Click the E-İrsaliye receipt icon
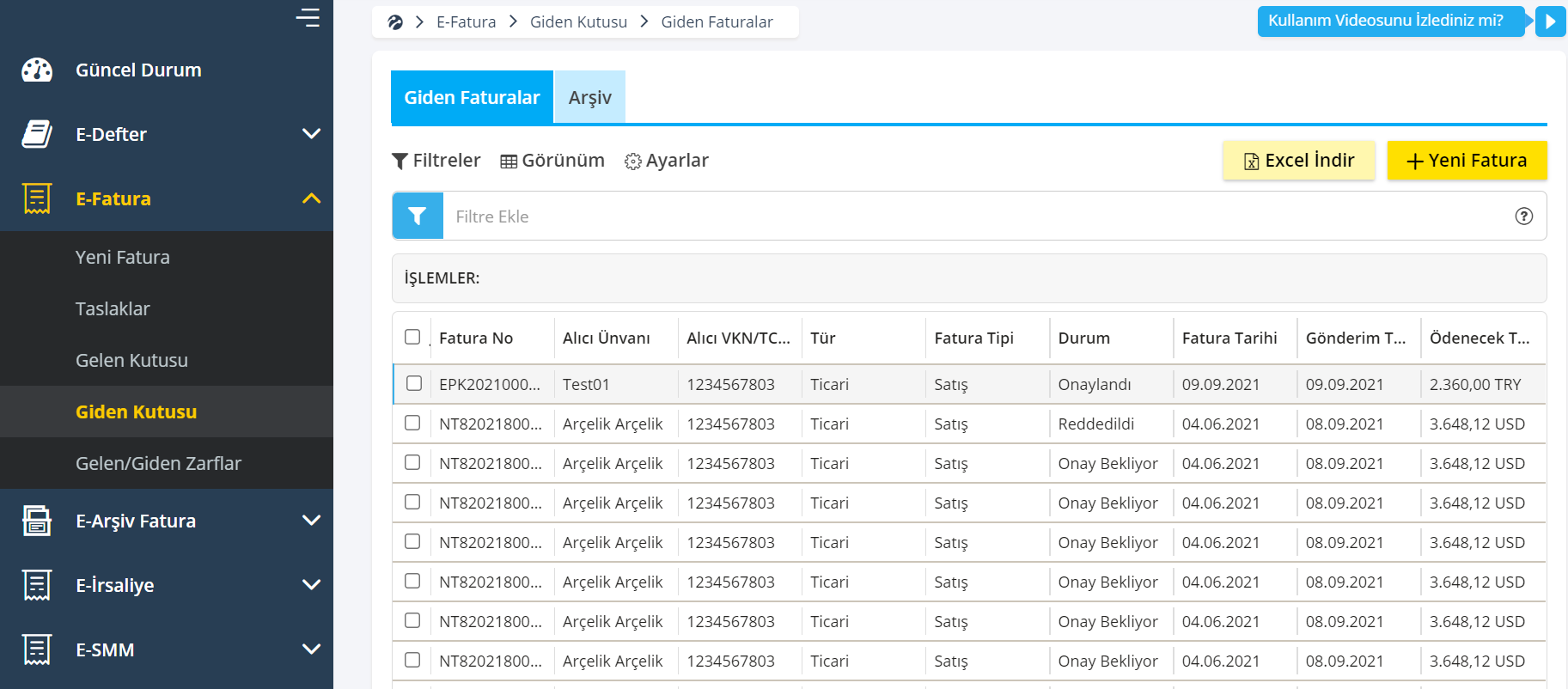The image size is (1568, 689). coord(37,585)
